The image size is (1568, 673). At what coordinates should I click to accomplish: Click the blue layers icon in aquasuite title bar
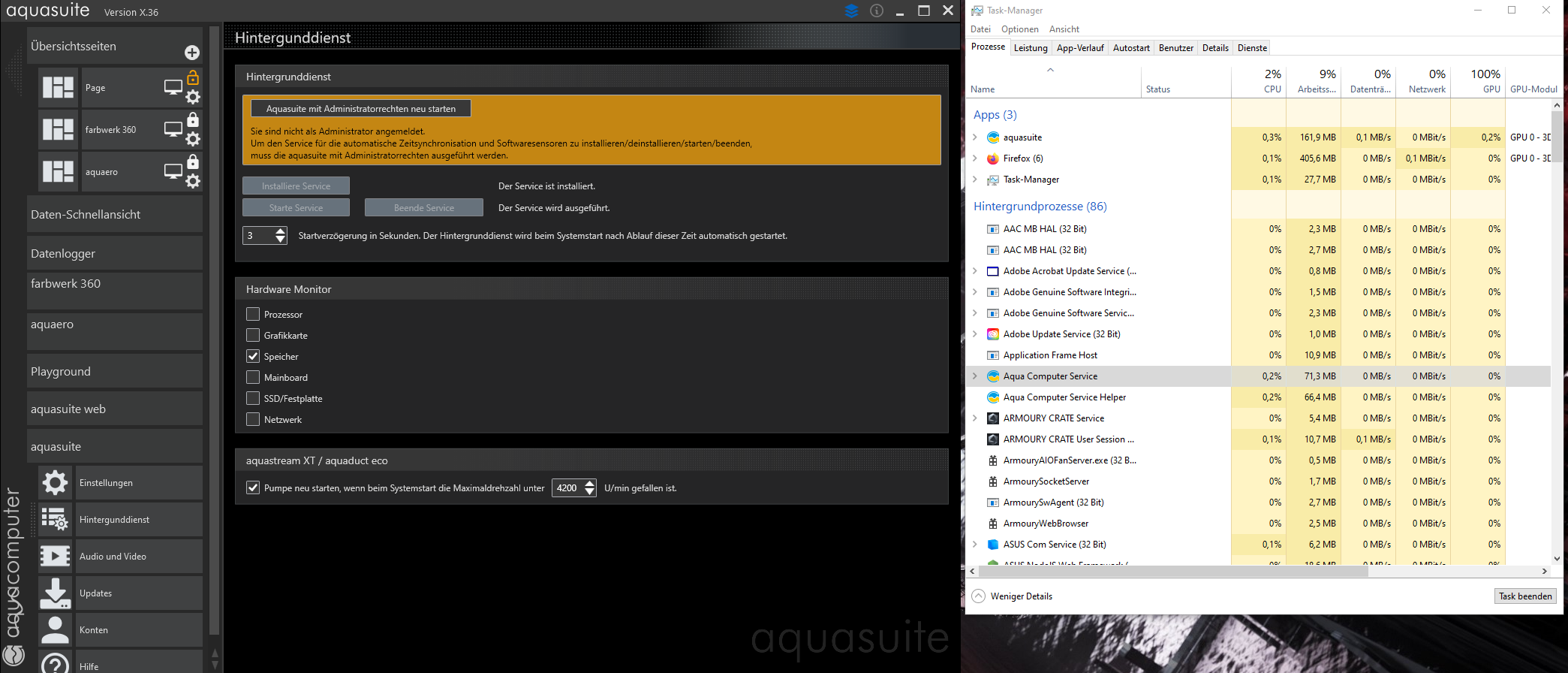[851, 11]
